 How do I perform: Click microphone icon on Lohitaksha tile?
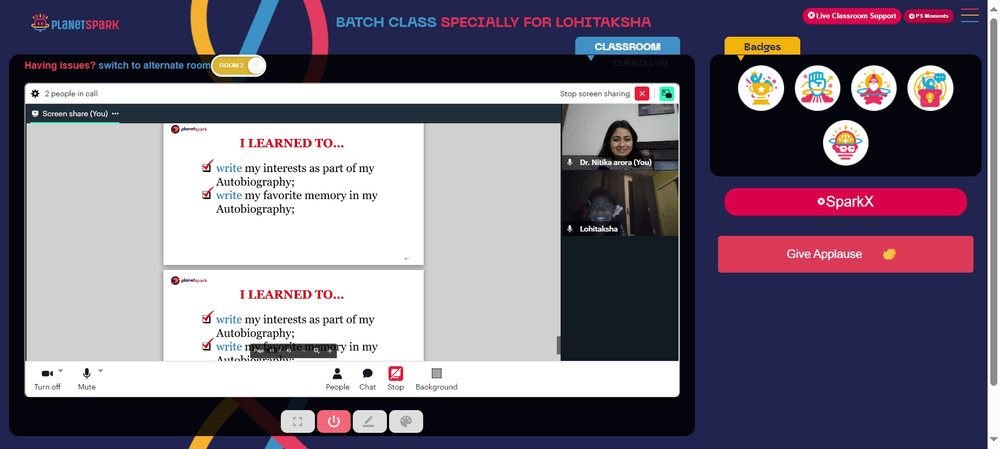[570, 228]
